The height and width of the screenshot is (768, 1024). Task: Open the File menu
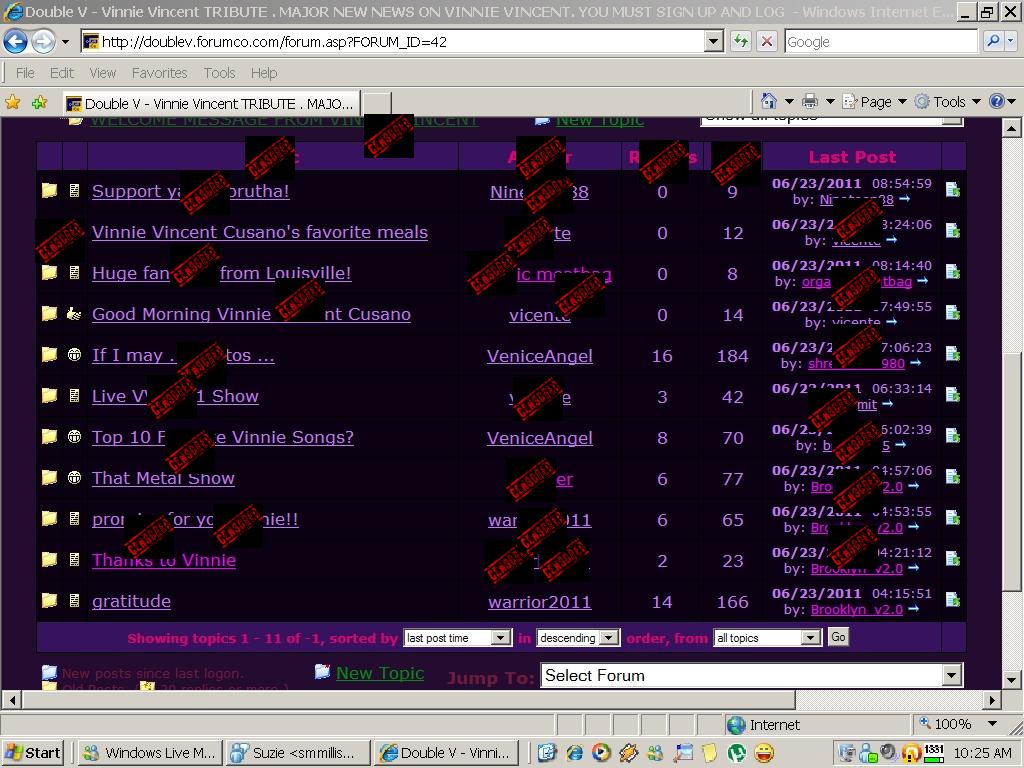[25, 72]
